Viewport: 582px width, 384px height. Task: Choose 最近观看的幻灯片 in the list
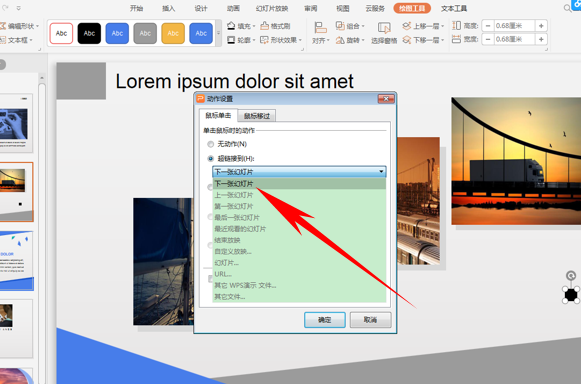[x=299, y=229]
